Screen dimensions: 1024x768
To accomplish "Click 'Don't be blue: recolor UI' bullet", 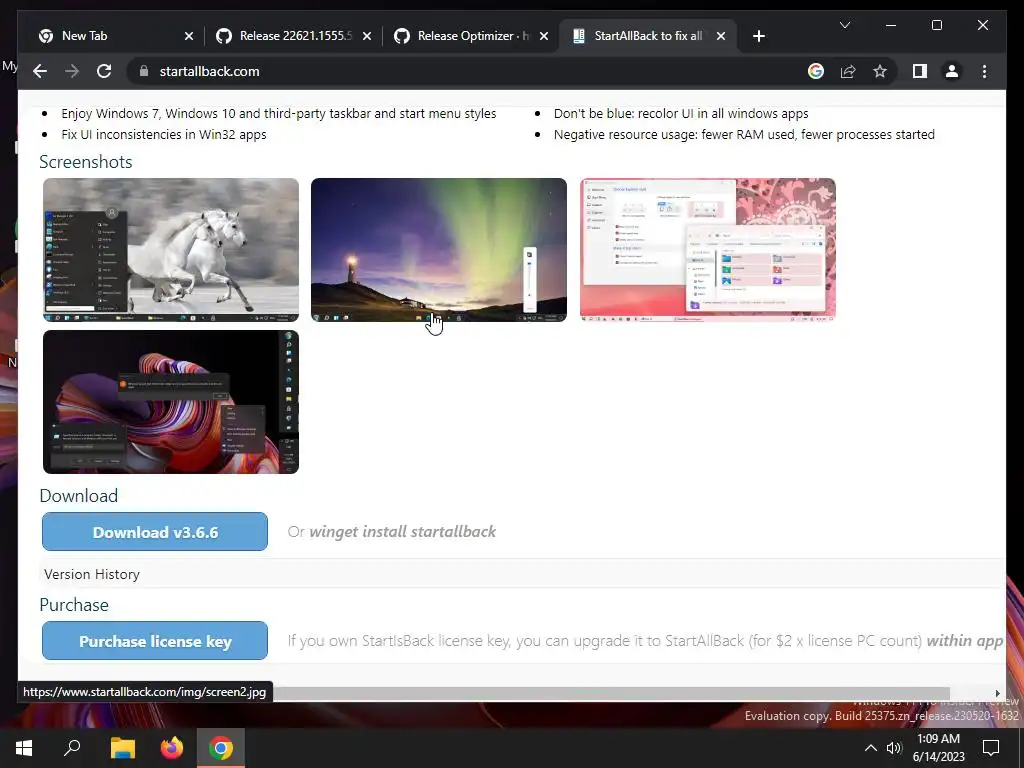I will (x=681, y=114).
